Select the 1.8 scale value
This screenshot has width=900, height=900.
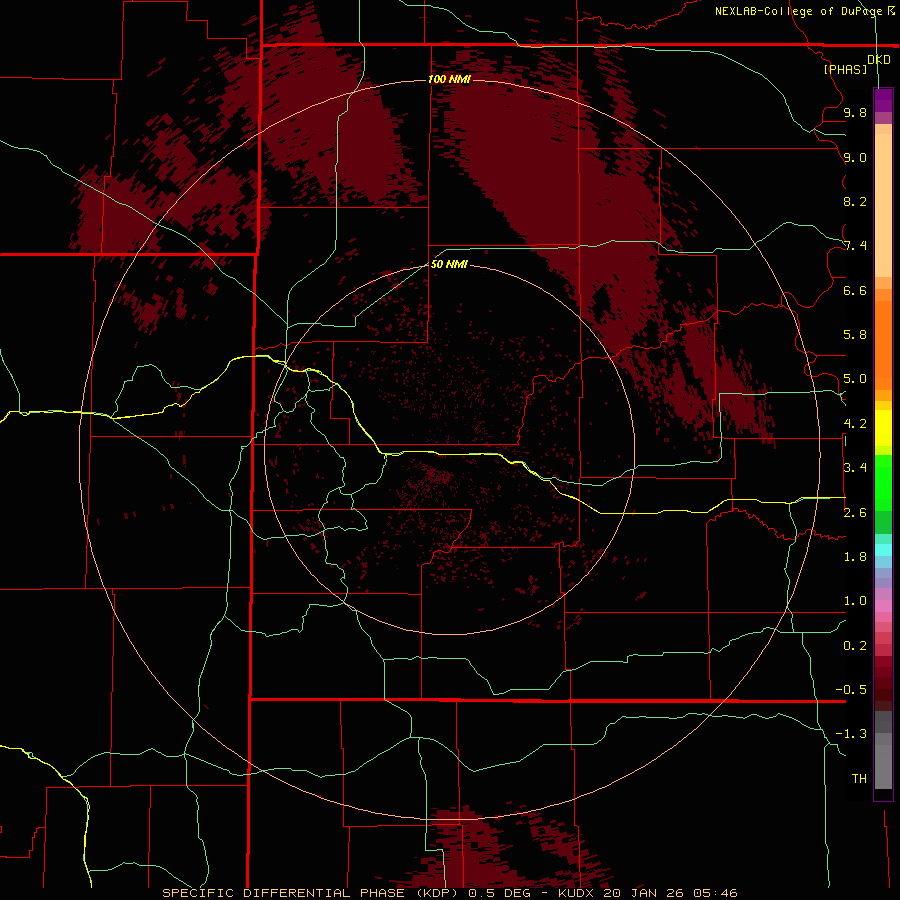(x=855, y=557)
